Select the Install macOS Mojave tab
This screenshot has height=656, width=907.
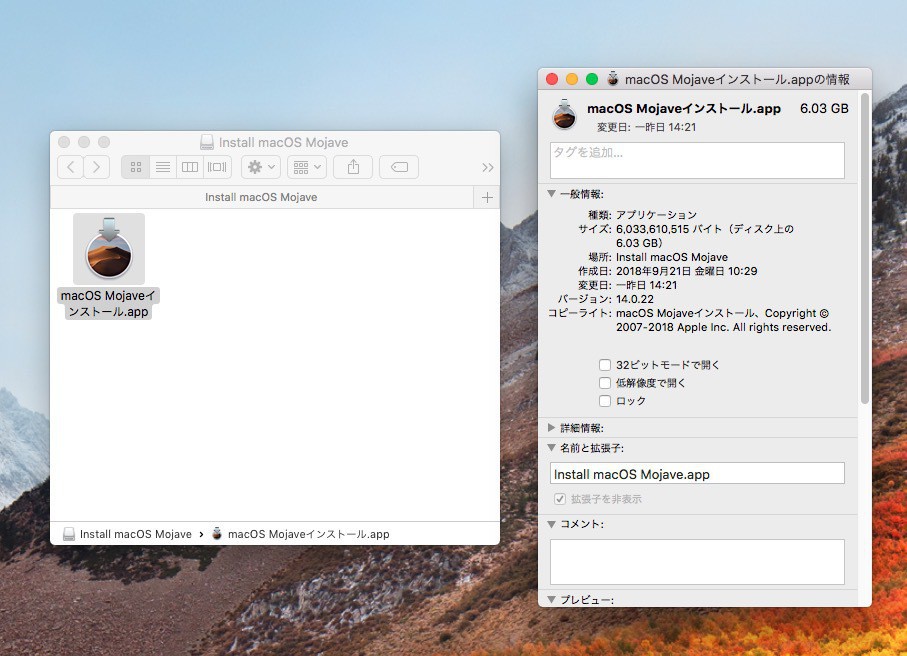point(261,197)
